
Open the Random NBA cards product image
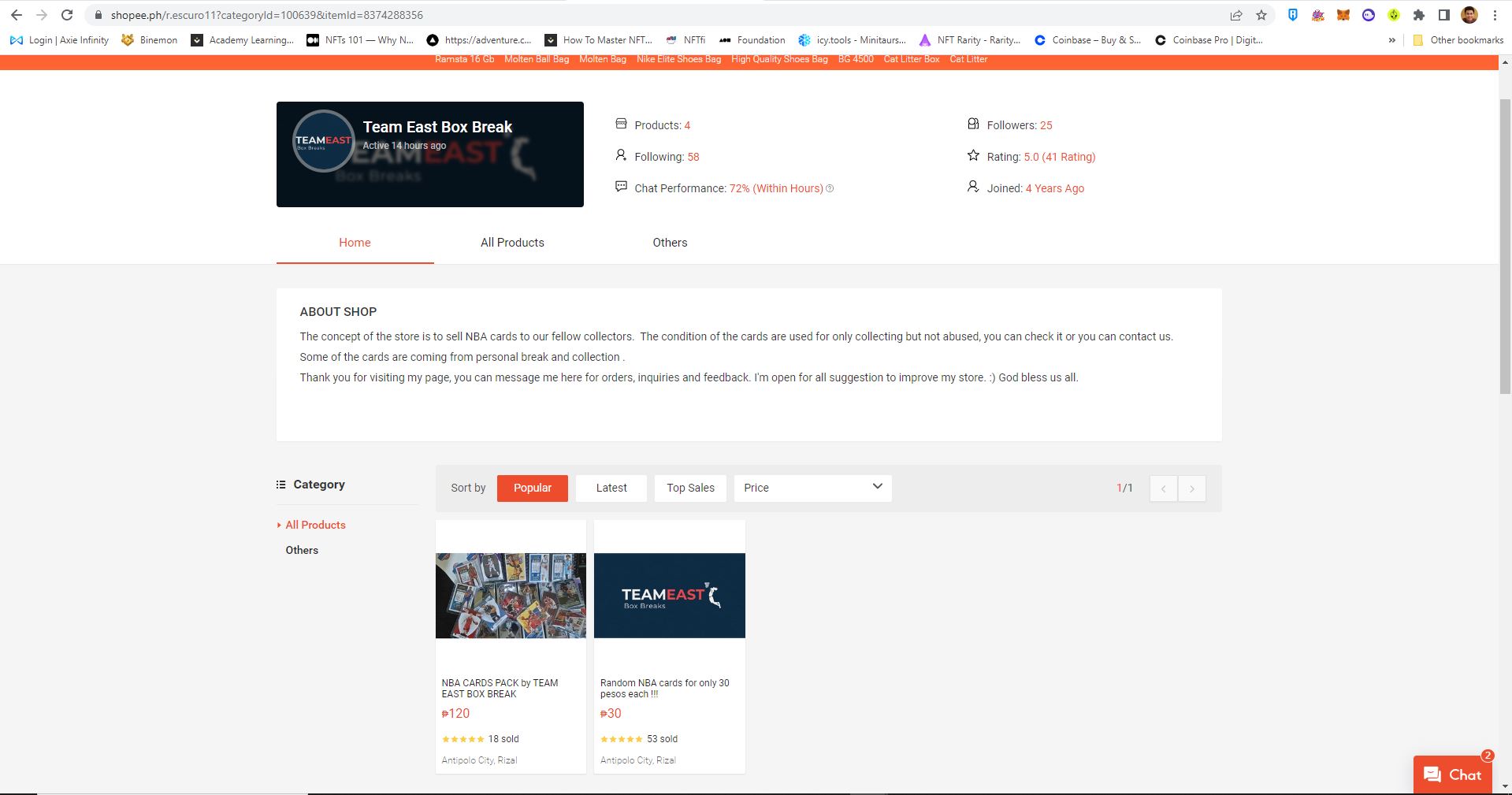pyautogui.click(x=670, y=595)
